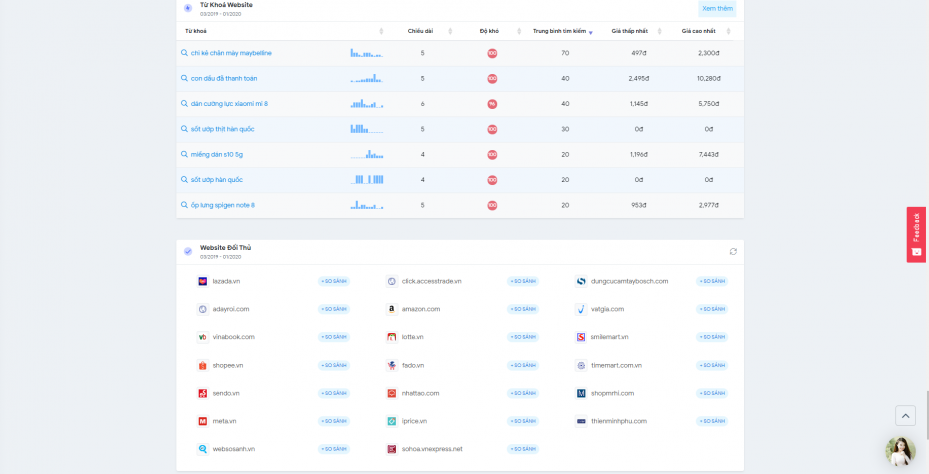The height and width of the screenshot is (474, 929).
Task: Sort table by Độ khó column
Action: pyautogui.click(x=519, y=31)
